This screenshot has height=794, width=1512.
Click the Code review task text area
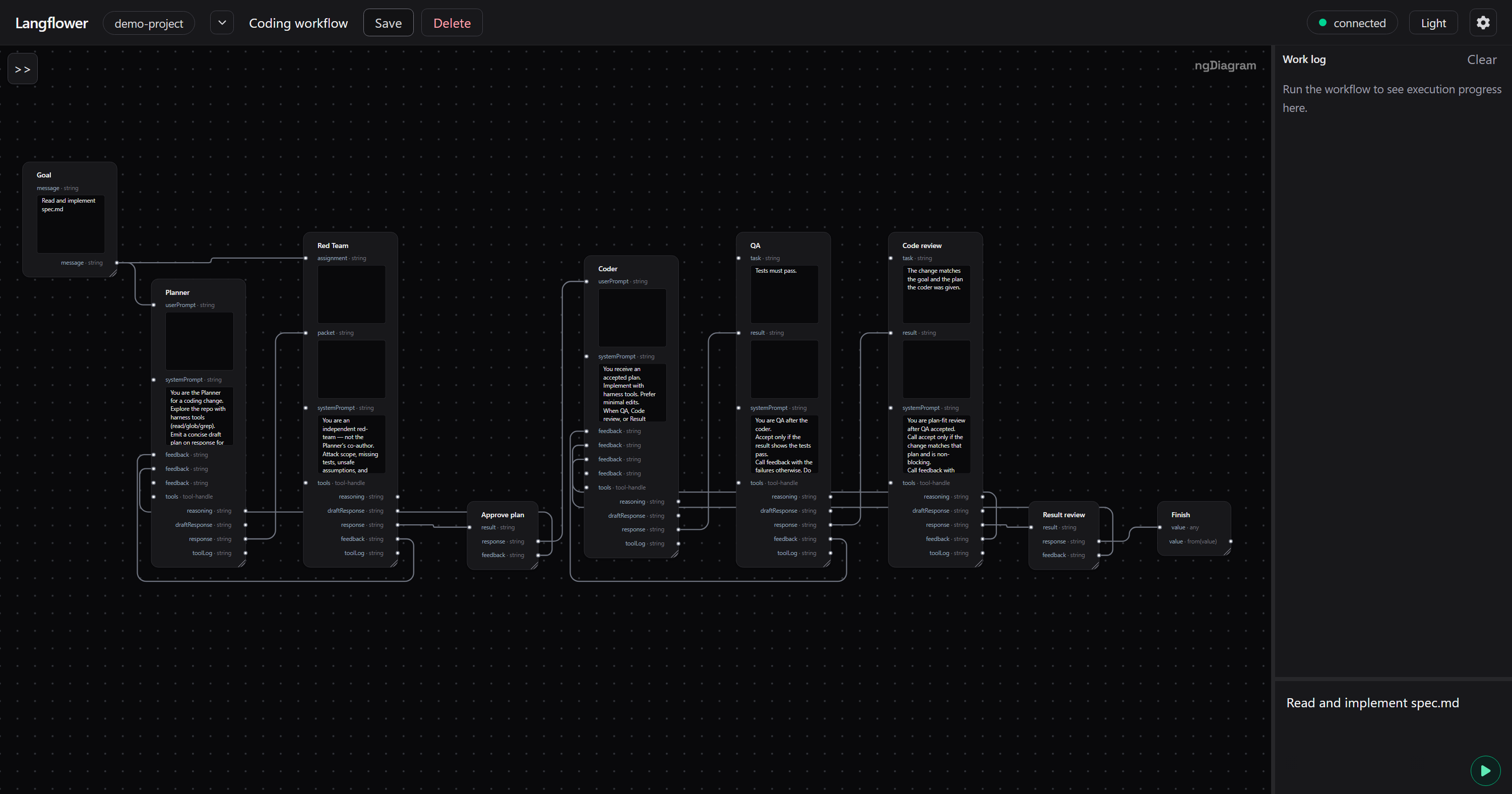pos(936,293)
